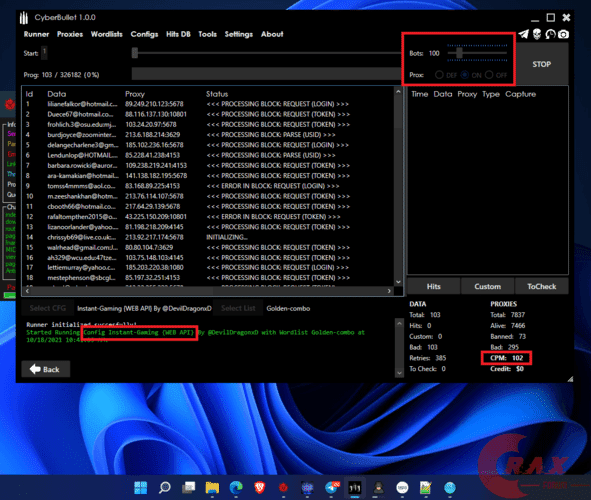Image resolution: width=591 pixels, height=500 pixels.
Task: Open the Hits DB menu
Action: 178,34
